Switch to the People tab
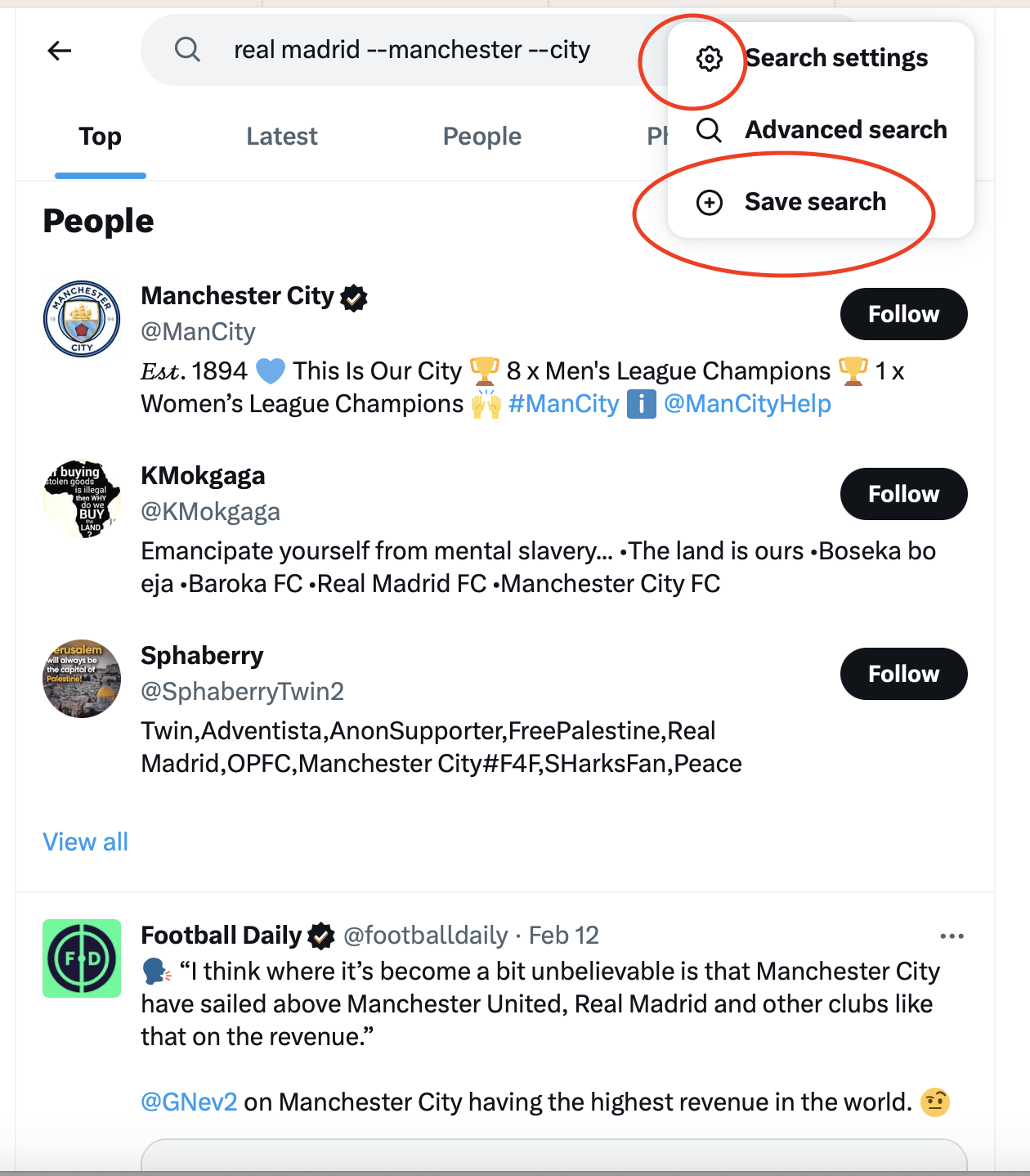Image resolution: width=1030 pixels, height=1176 pixels. tap(482, 137)
